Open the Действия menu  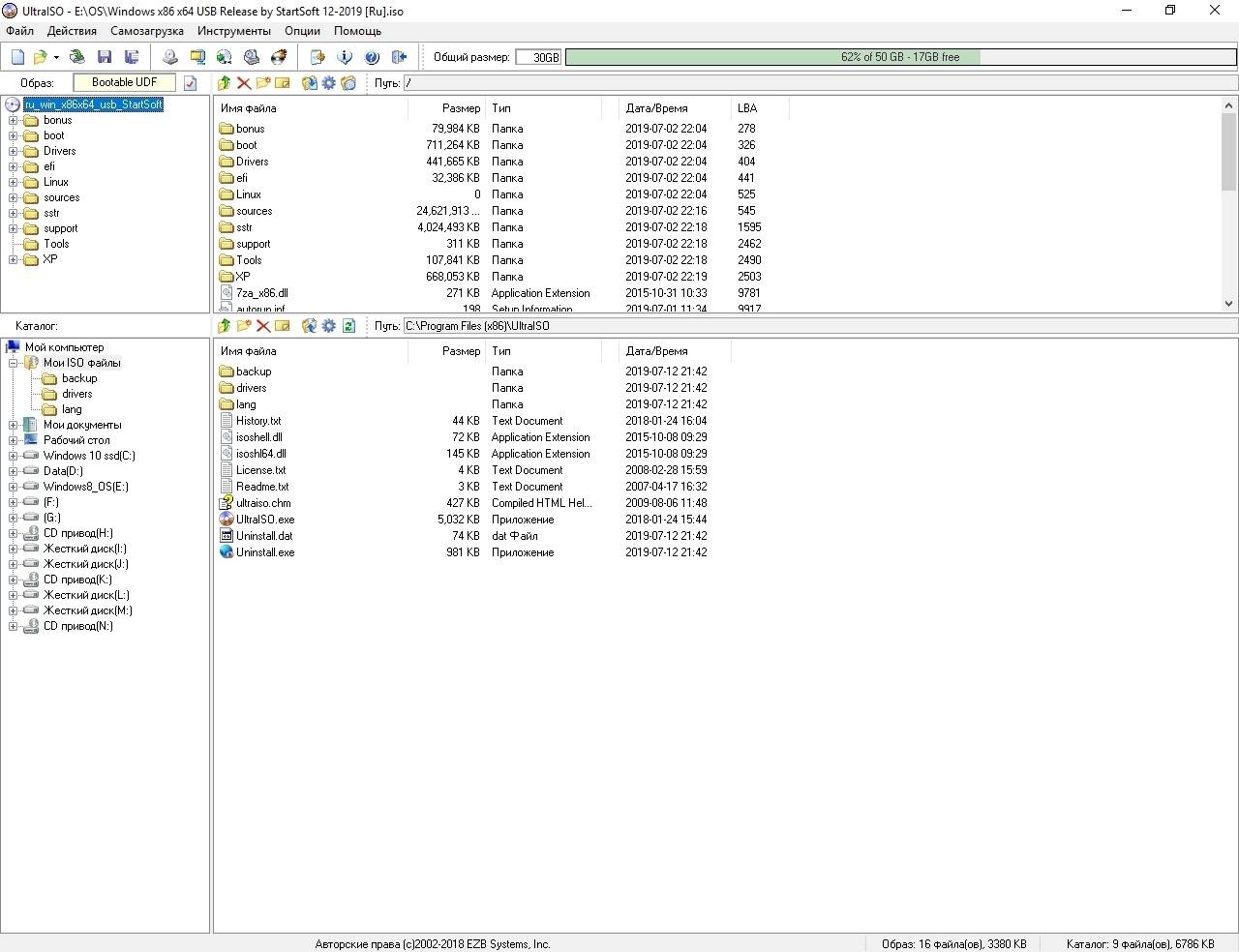tap(72, 31)
